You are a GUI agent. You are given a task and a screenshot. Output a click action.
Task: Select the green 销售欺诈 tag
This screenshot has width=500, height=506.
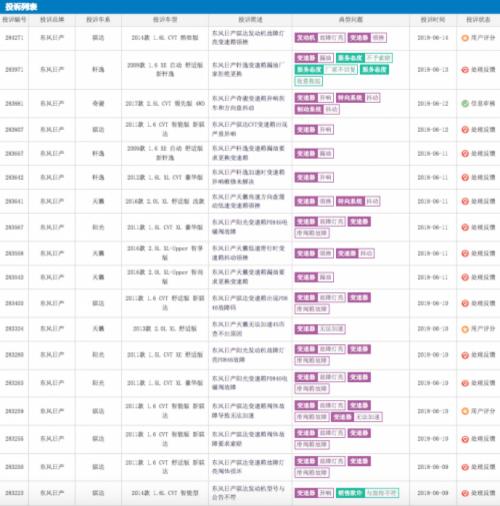tap(350, 493)
